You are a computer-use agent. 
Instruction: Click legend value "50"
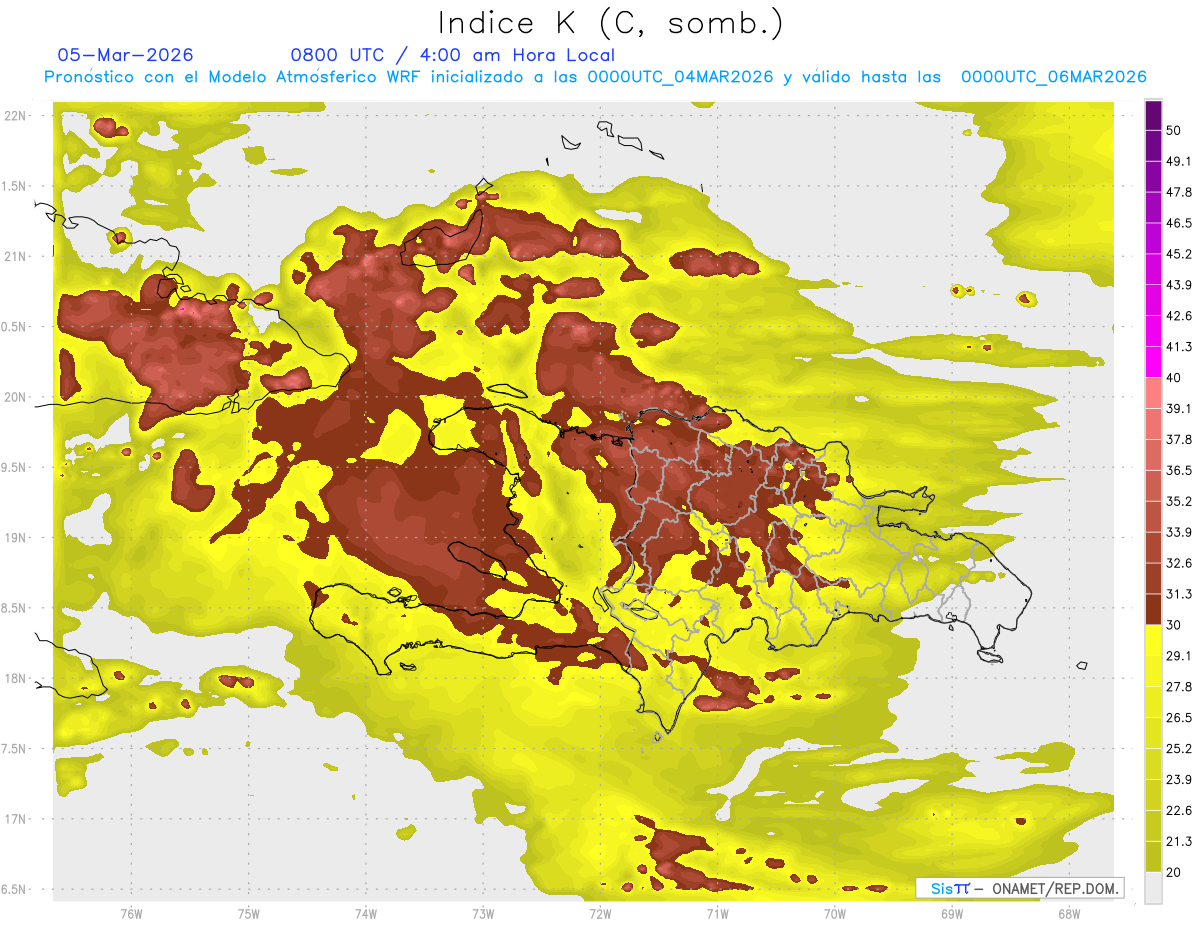click(x=1173, y=132)
